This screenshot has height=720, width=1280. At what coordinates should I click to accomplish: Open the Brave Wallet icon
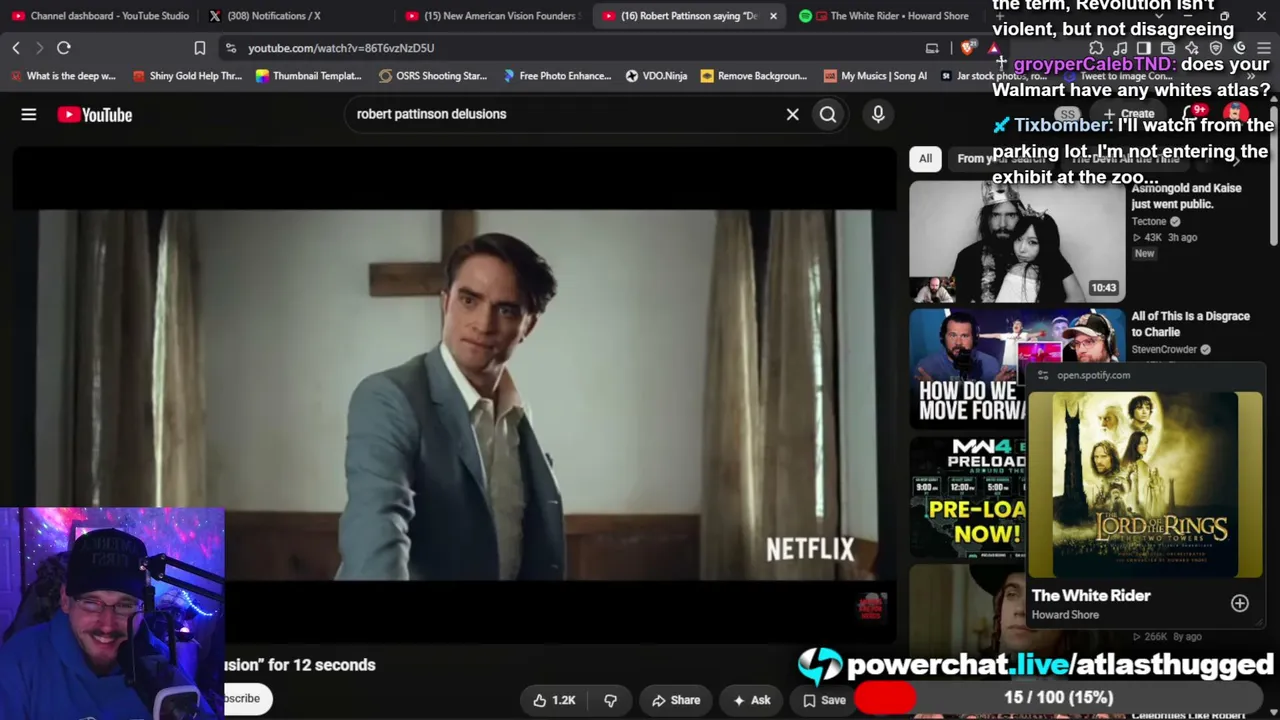click(1168, 48)
